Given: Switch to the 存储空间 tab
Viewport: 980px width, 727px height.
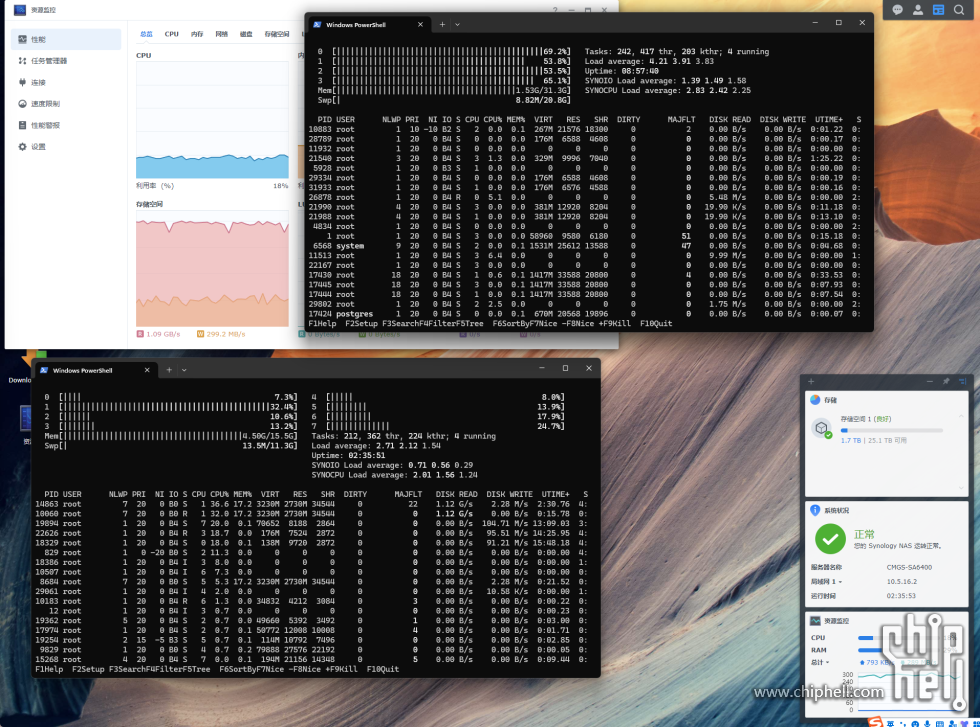Looking at the screenshot, I should pyautogui.click(x=276, y=34).
